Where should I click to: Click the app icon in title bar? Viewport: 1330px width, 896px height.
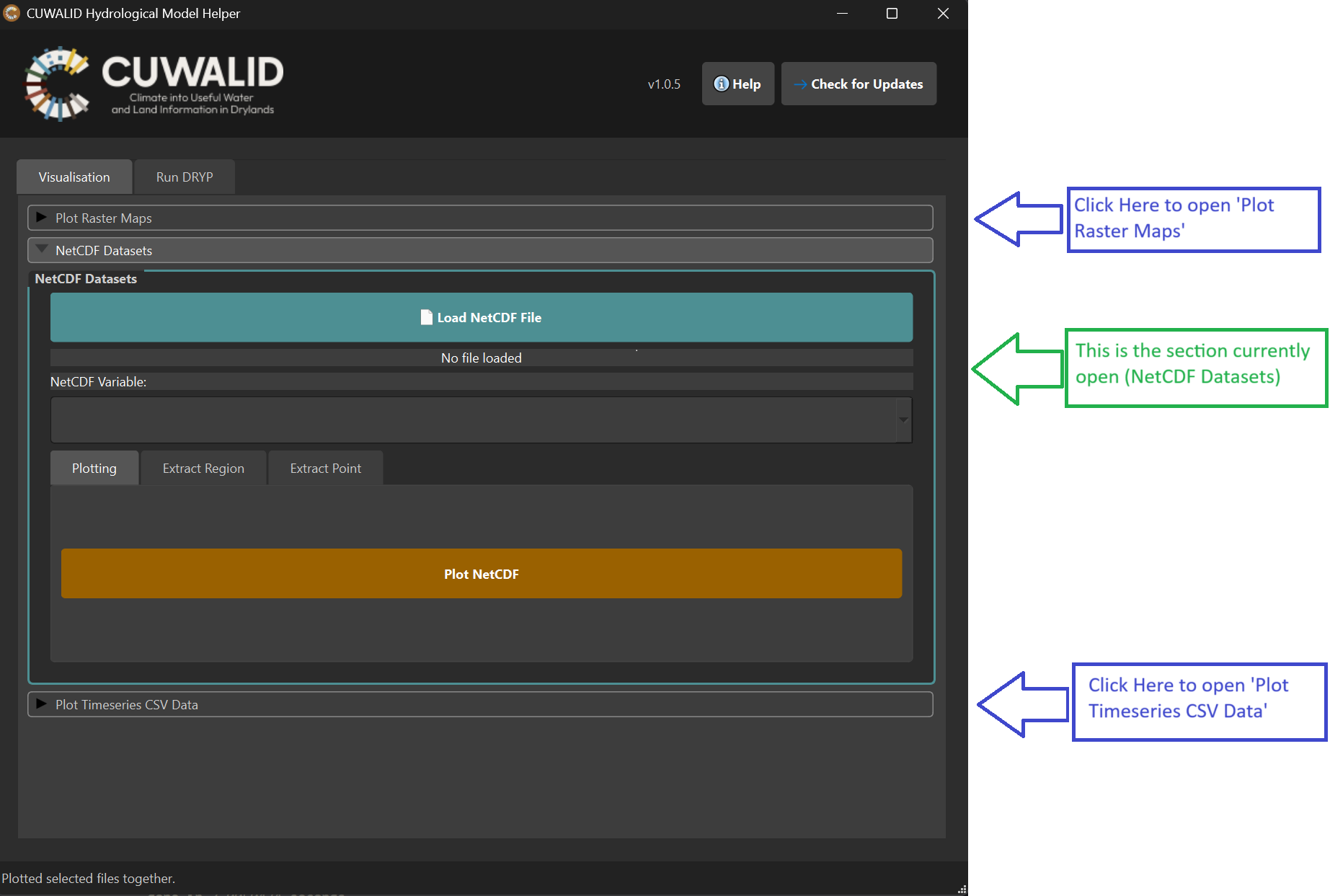pos(12,13)
